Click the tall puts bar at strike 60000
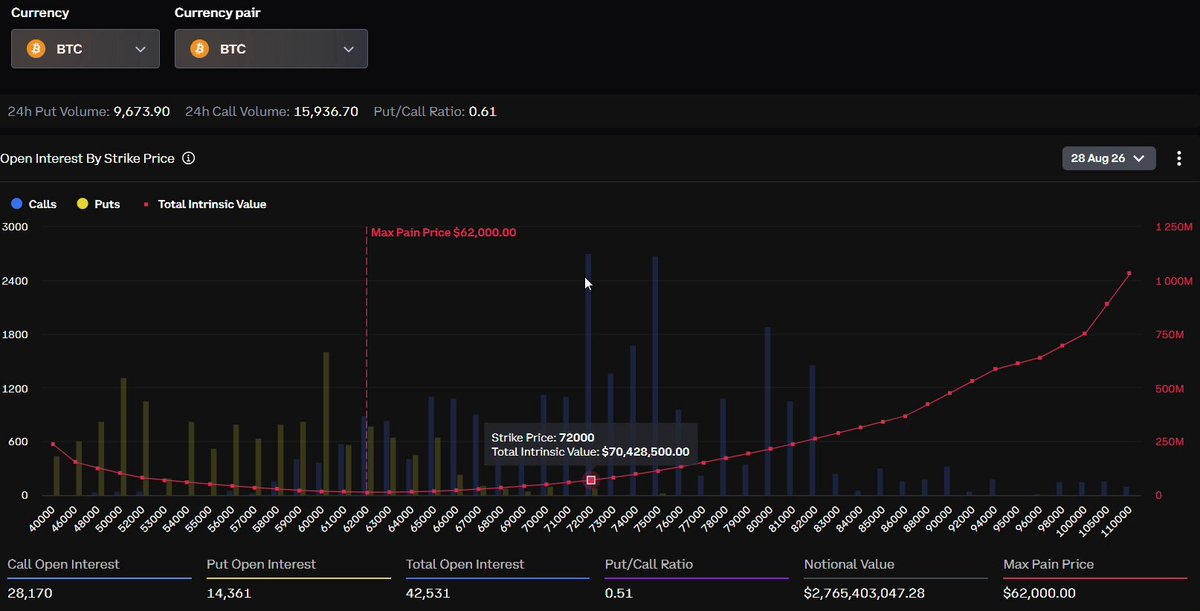Screen dimensions: 1200x611 tap(326, 424)
